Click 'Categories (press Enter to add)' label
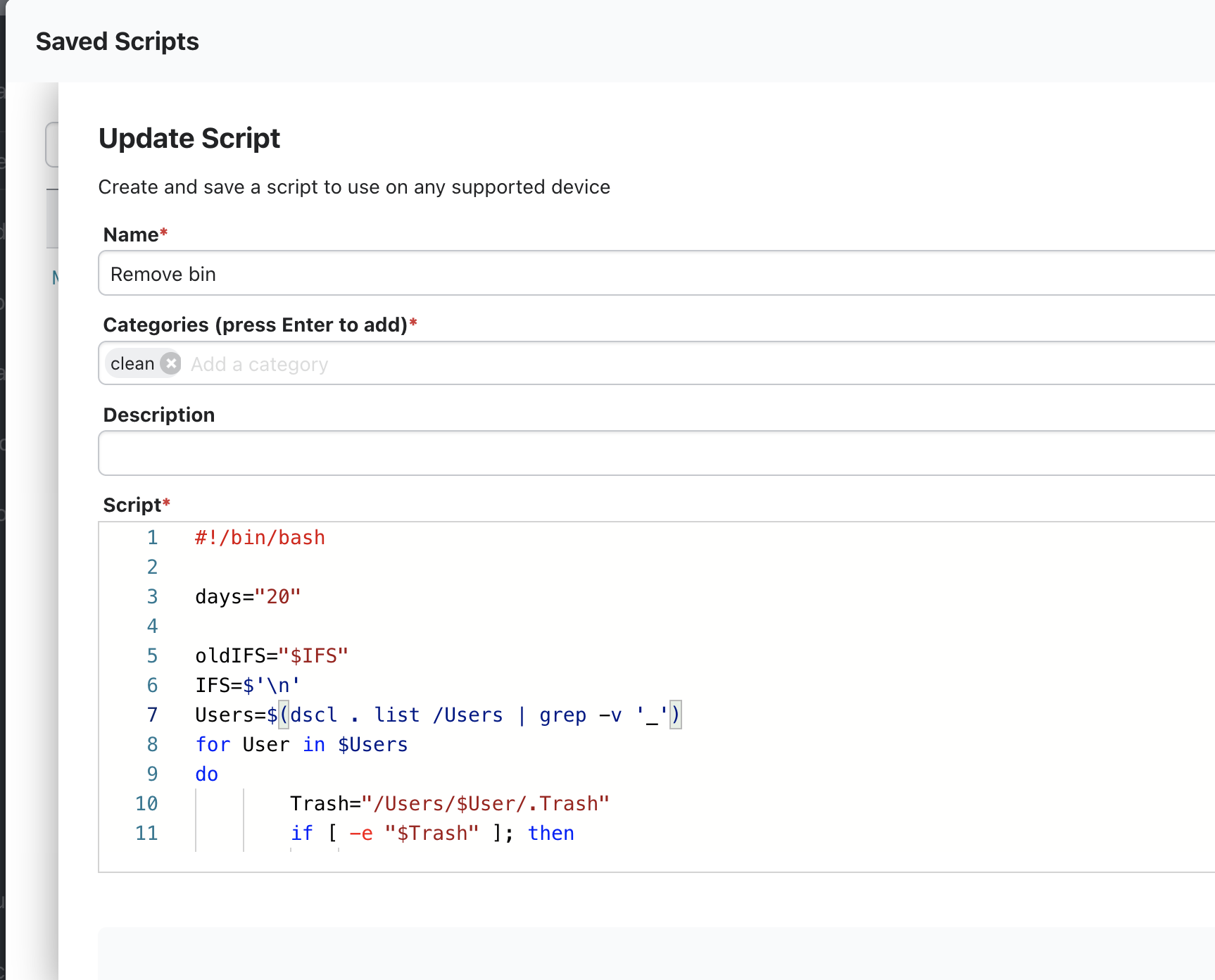The image size is (1215, 980). coord(260,325)
